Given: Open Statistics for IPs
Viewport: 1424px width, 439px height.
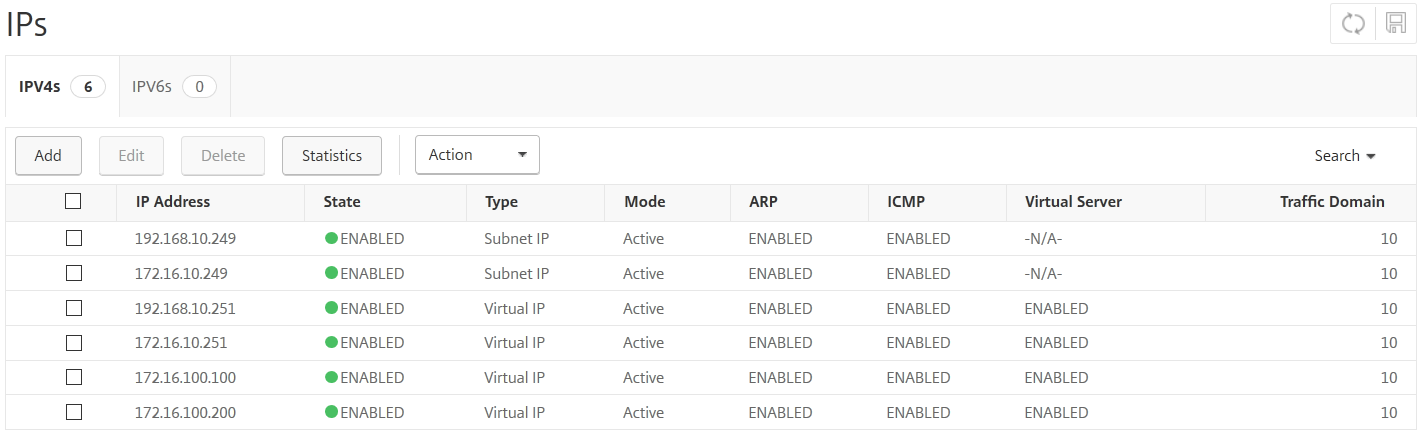Looking at the screenshot, I should [332, 156].
